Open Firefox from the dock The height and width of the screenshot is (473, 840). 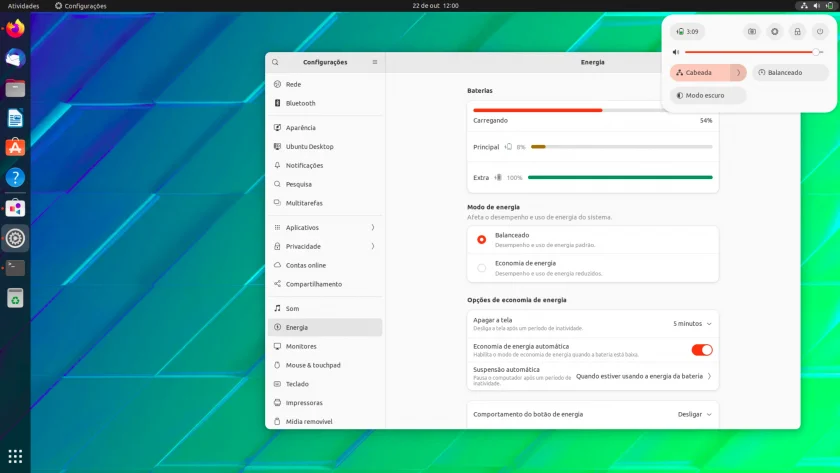click(15, 28)
